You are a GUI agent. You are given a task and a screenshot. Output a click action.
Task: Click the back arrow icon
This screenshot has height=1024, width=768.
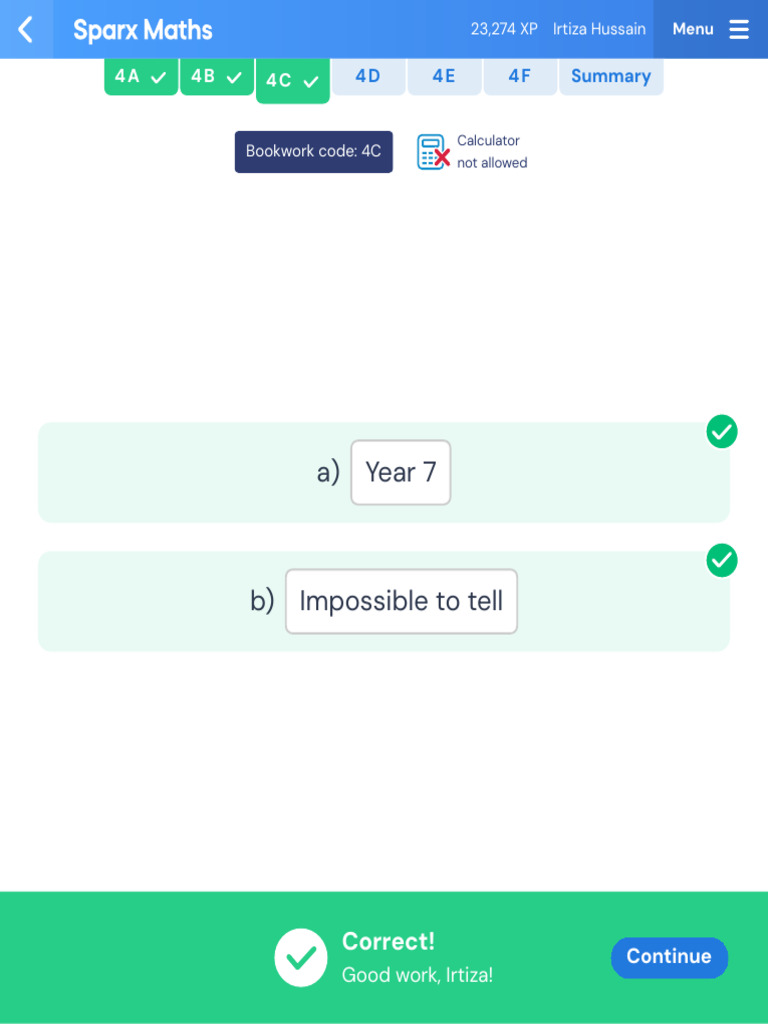click(x=26, y=29)
